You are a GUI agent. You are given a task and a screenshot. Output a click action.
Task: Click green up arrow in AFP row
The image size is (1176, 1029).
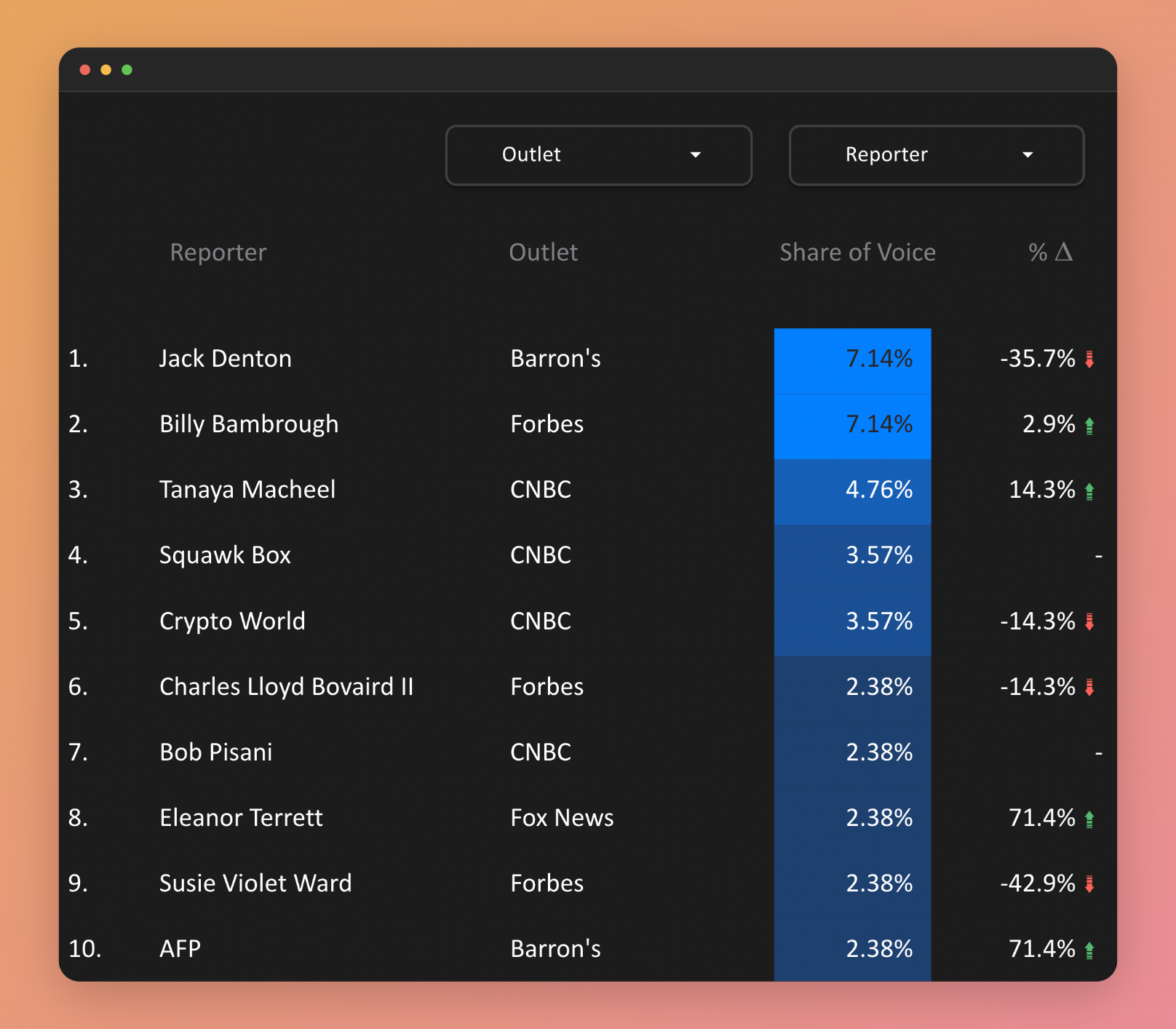pyautogui.click(x=1089, y=950)
